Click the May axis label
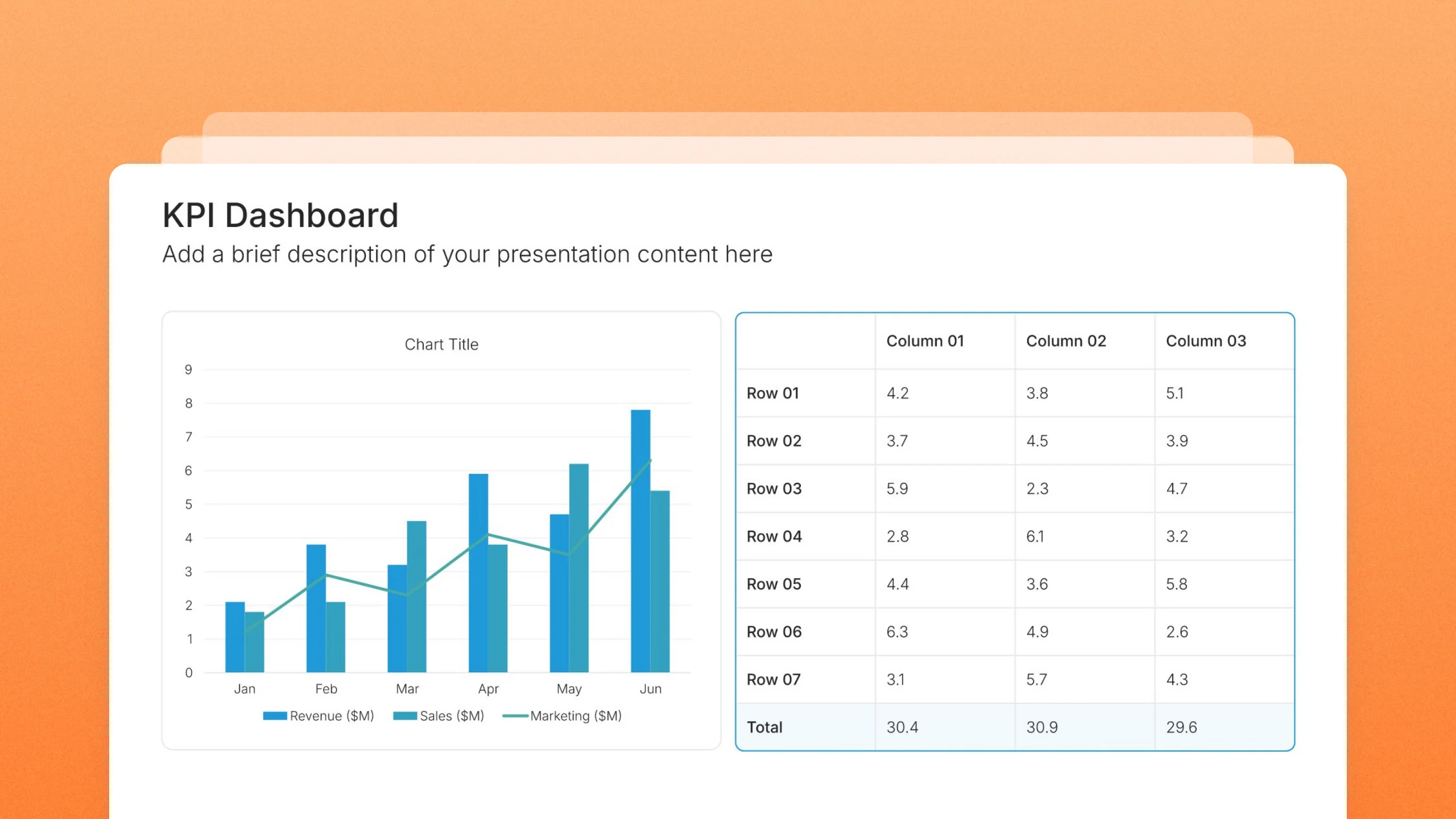The width and height of the screenshot is (1456, 819). [x=569, y=689]
